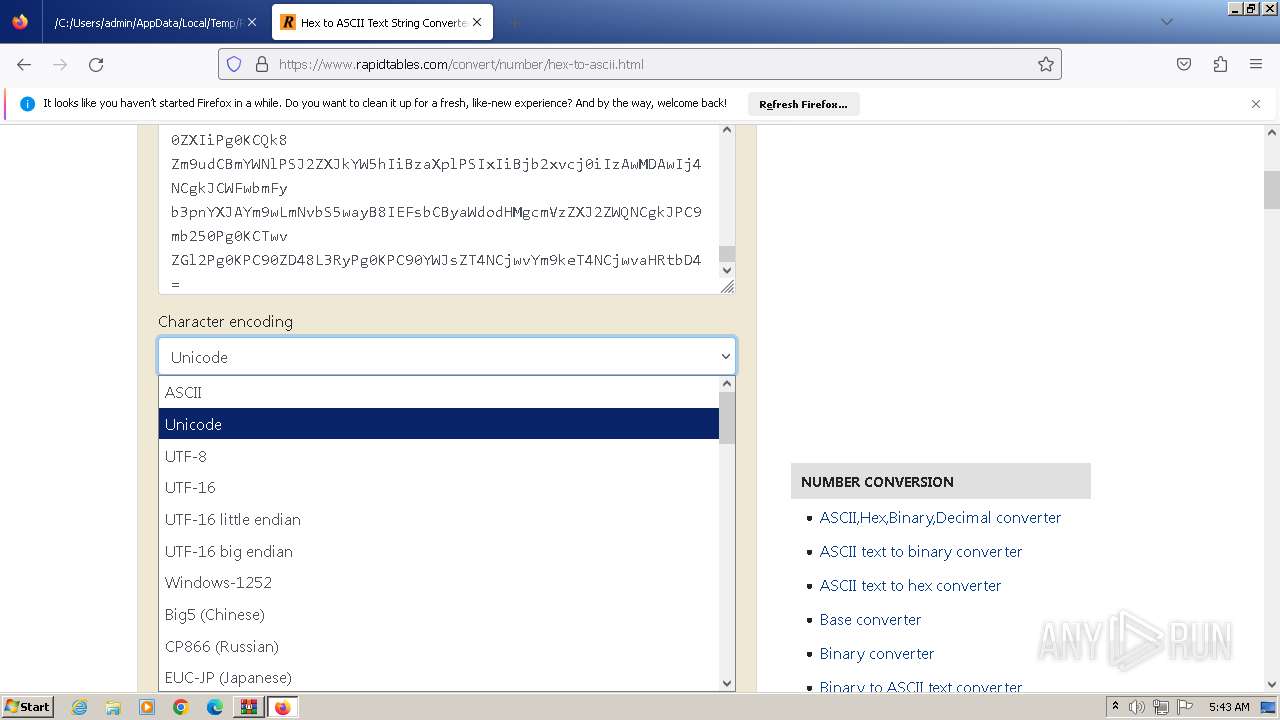Click the Refresh Firefox button
The width and height of the screenshot is (1280, 720).
tap(803, 104)
